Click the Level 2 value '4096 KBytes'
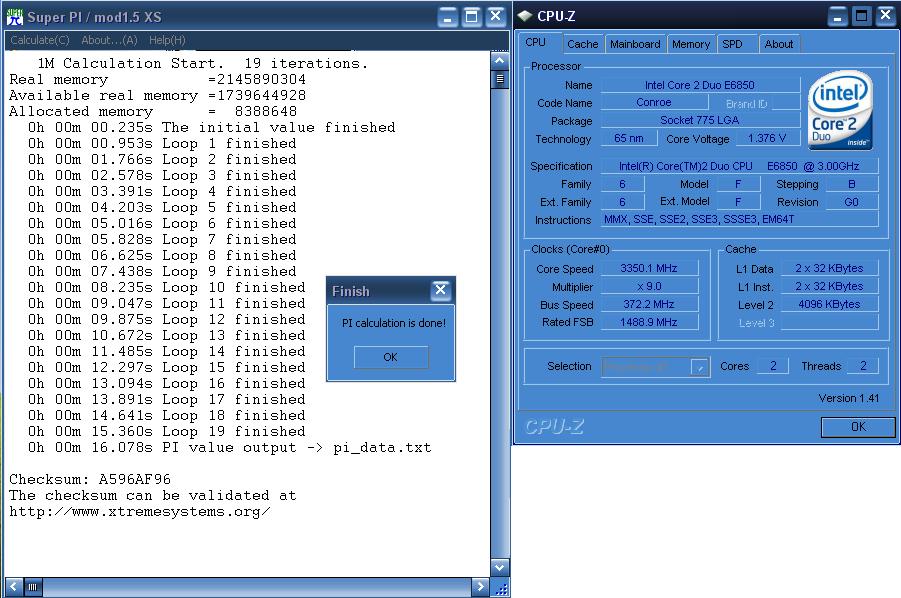 click(x=829, y=304)
